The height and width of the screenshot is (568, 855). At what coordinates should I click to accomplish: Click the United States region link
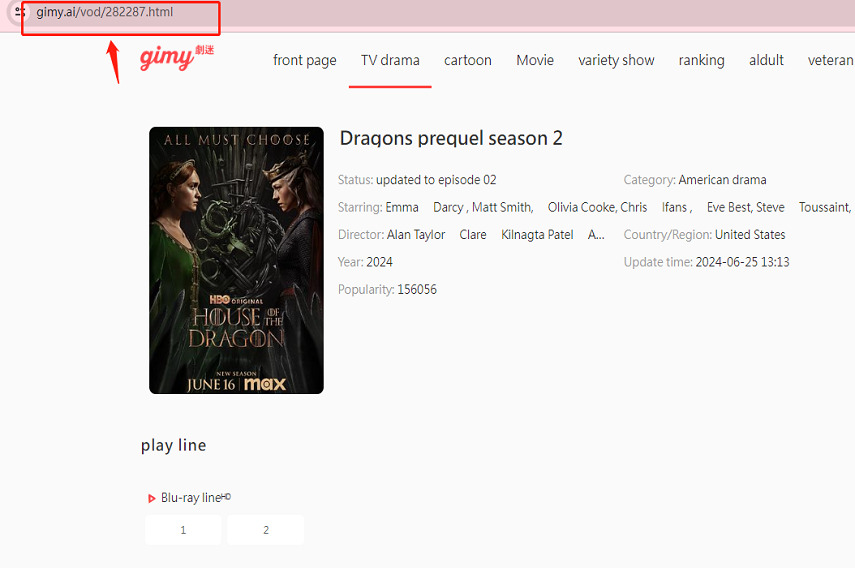750,234
